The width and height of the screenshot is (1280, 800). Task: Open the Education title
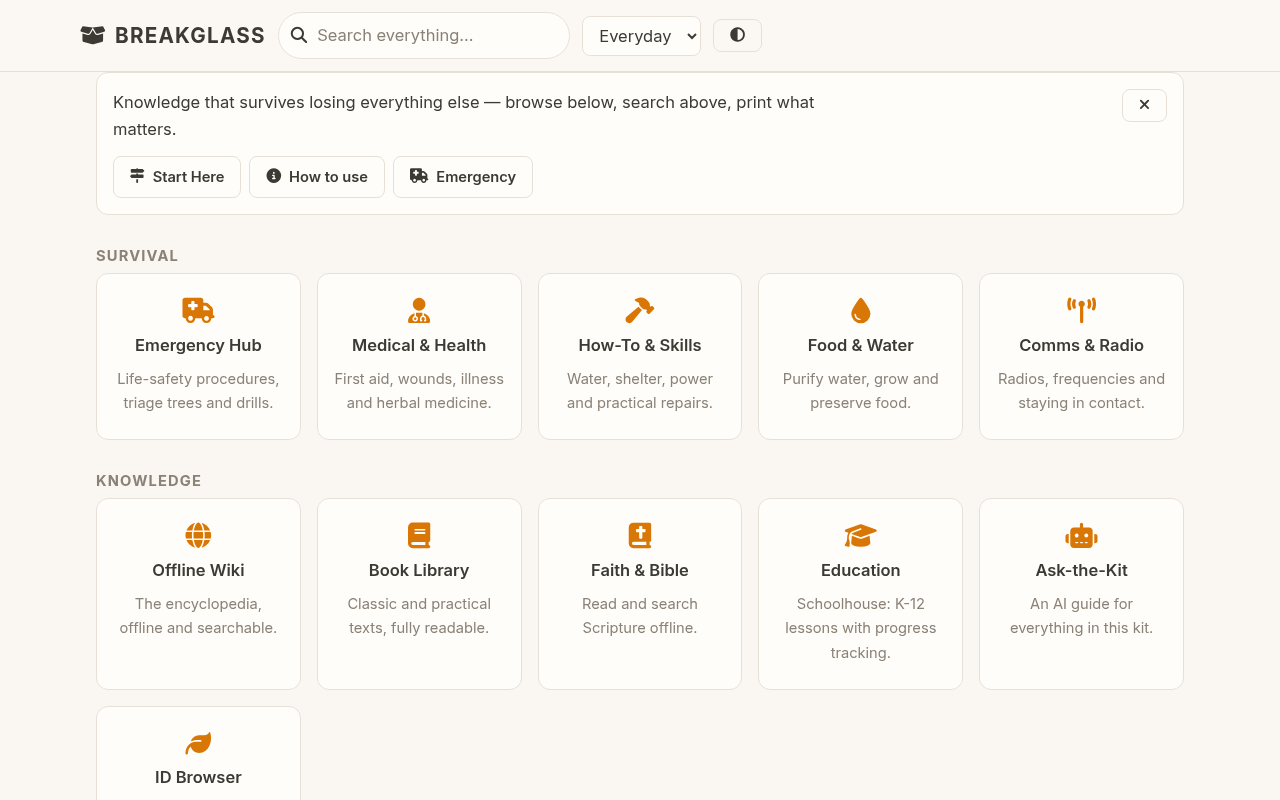[x=861, y=570]
